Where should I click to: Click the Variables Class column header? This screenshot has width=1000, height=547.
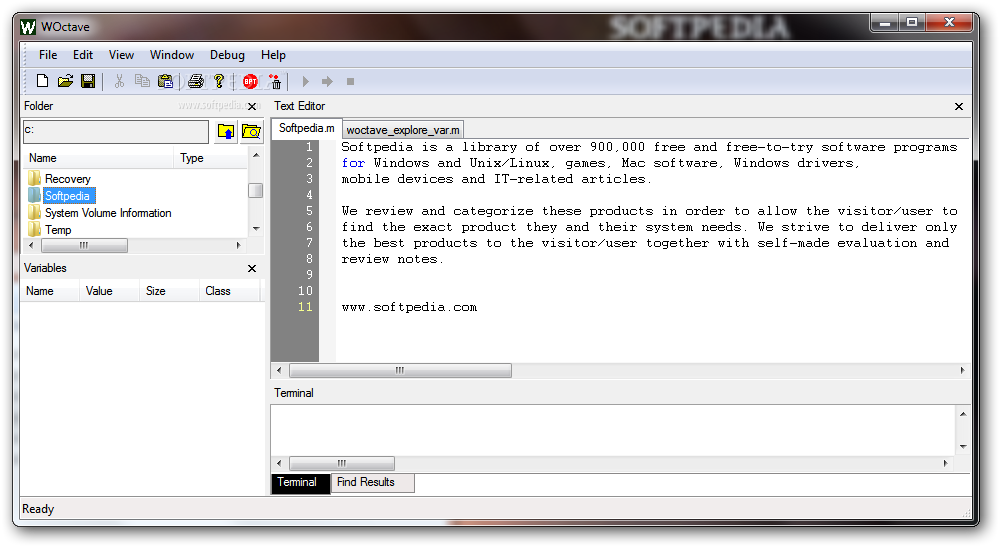(230, 291)
